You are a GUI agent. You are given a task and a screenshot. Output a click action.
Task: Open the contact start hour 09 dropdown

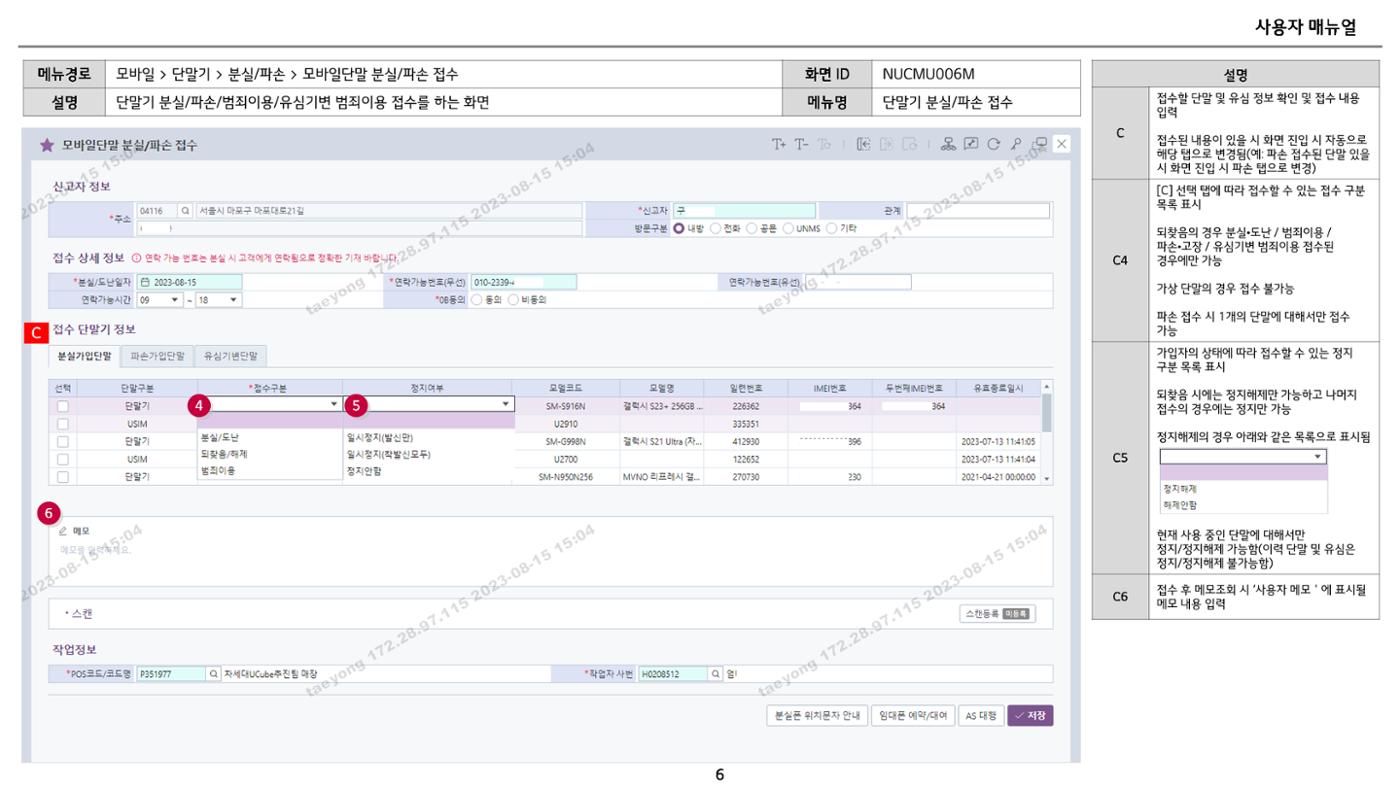160,299
